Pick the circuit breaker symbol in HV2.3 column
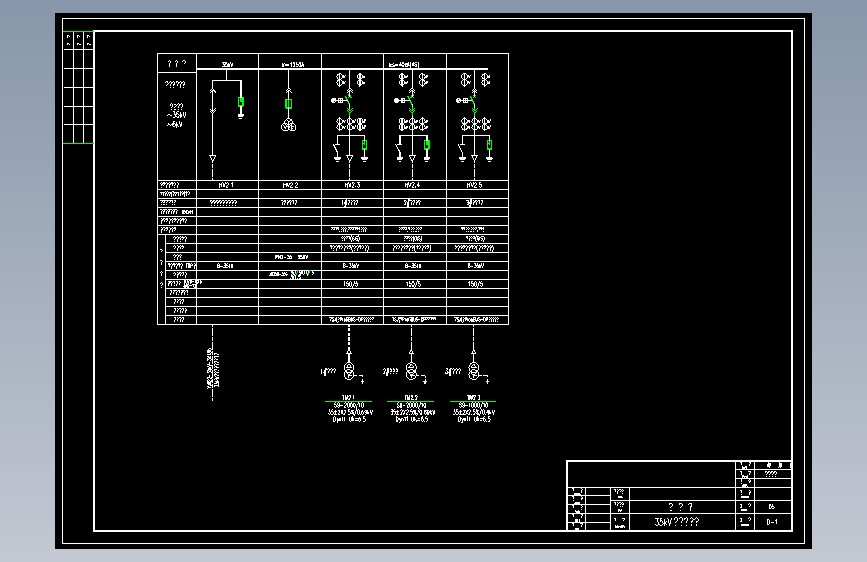867x562 pixels. pos(348,101)
